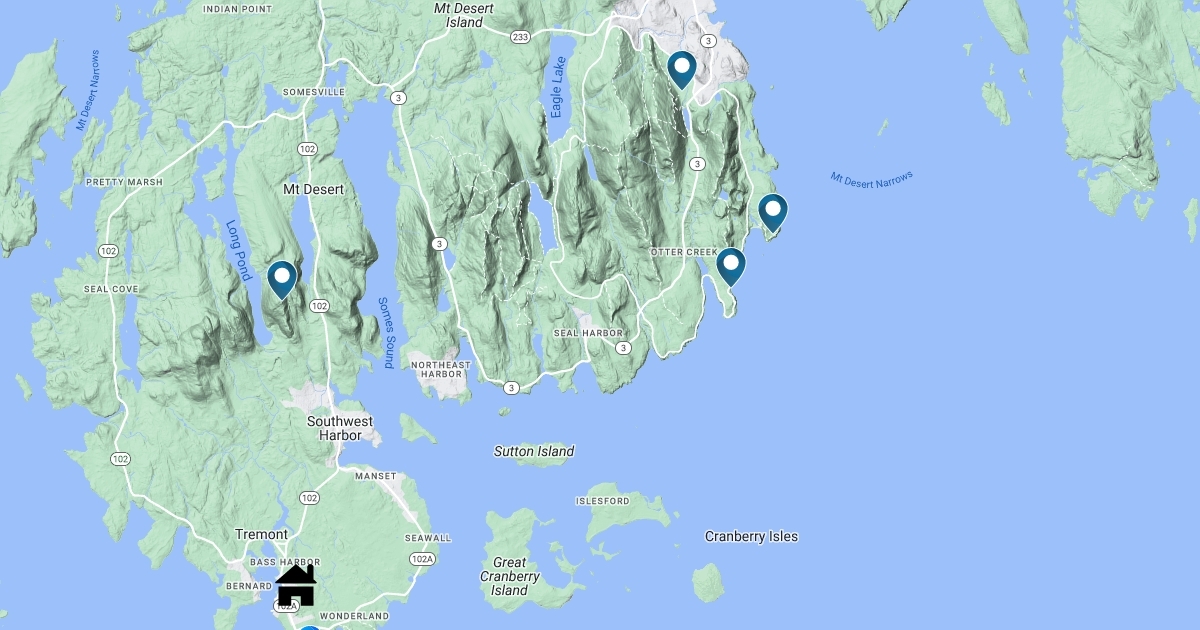
Task: Click the Cranberry Isles label
Action: click(x=751, y=537)
